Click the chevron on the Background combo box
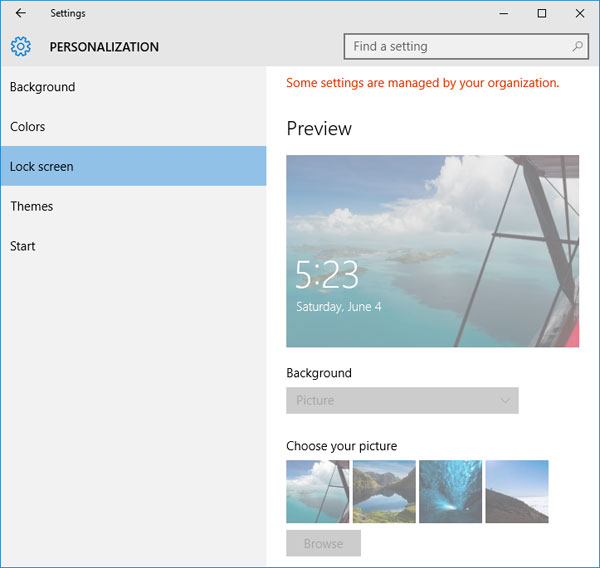Viewport: 600px width, 568px height. point(505,400)
